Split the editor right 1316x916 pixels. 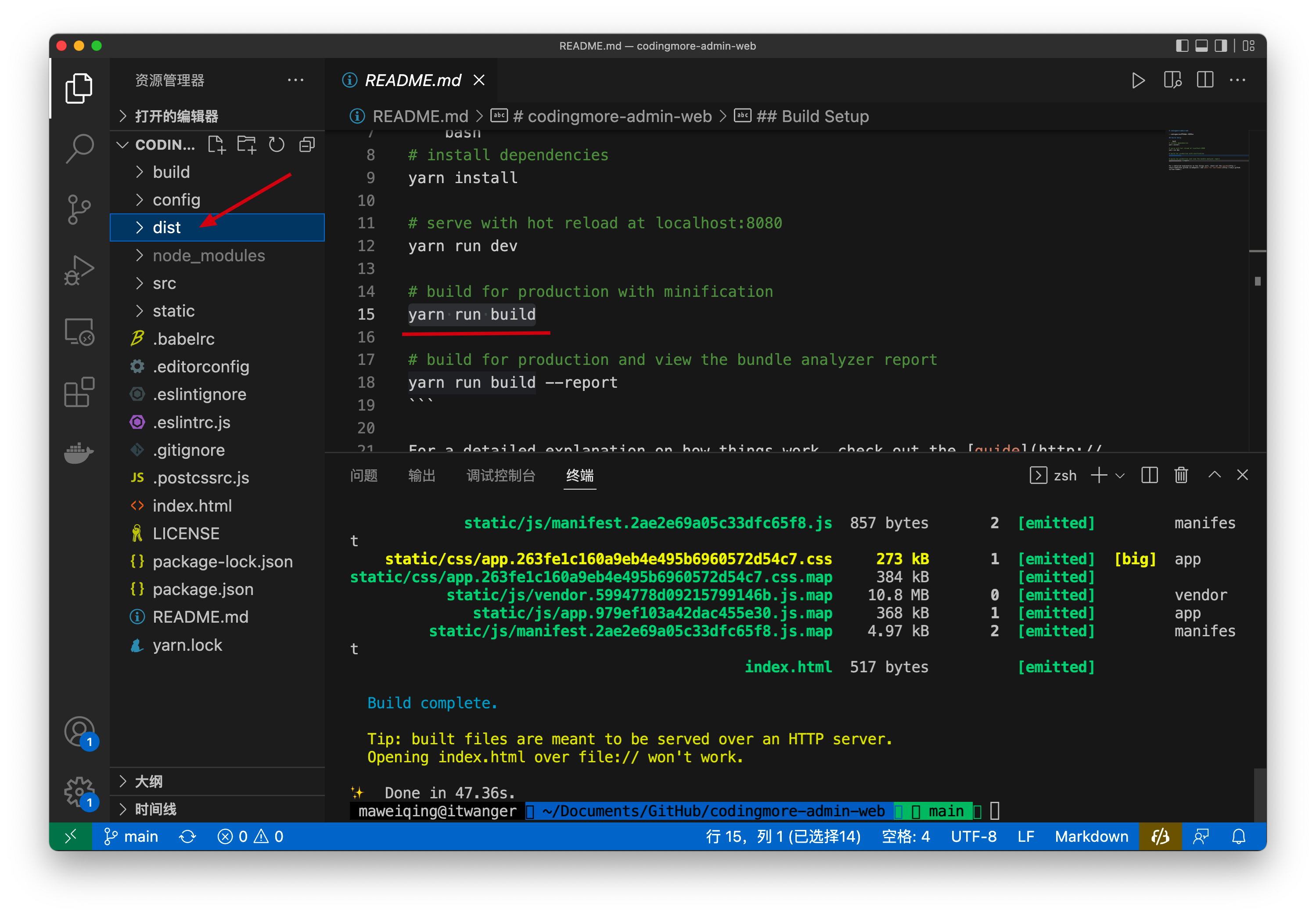[x=1205, y=80]
